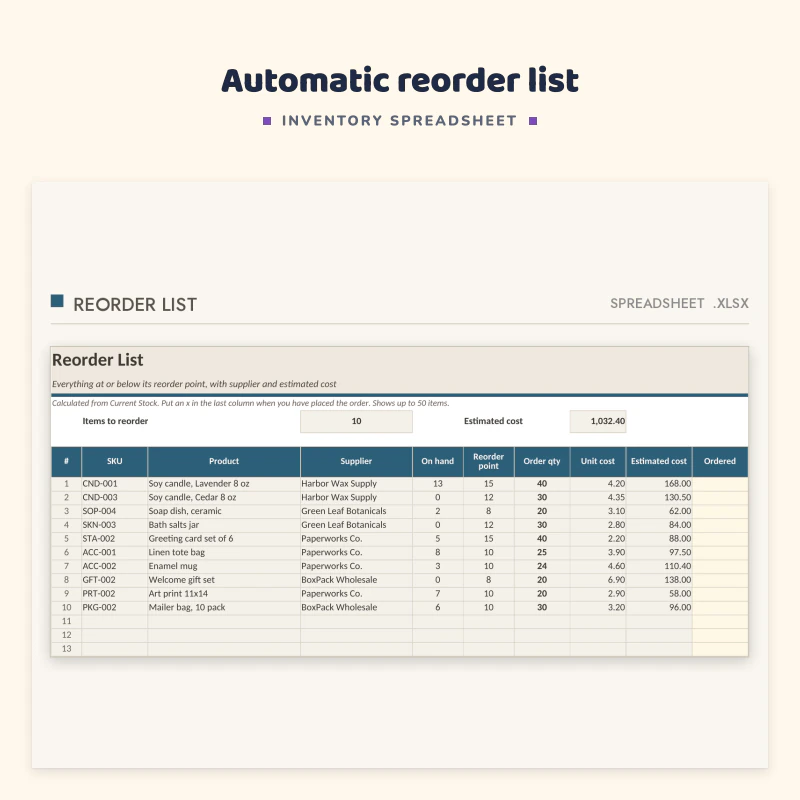The height and width of the screenshot is (800, 800).
Task: Click the CND-003 SKU cell
Action: 114,497
